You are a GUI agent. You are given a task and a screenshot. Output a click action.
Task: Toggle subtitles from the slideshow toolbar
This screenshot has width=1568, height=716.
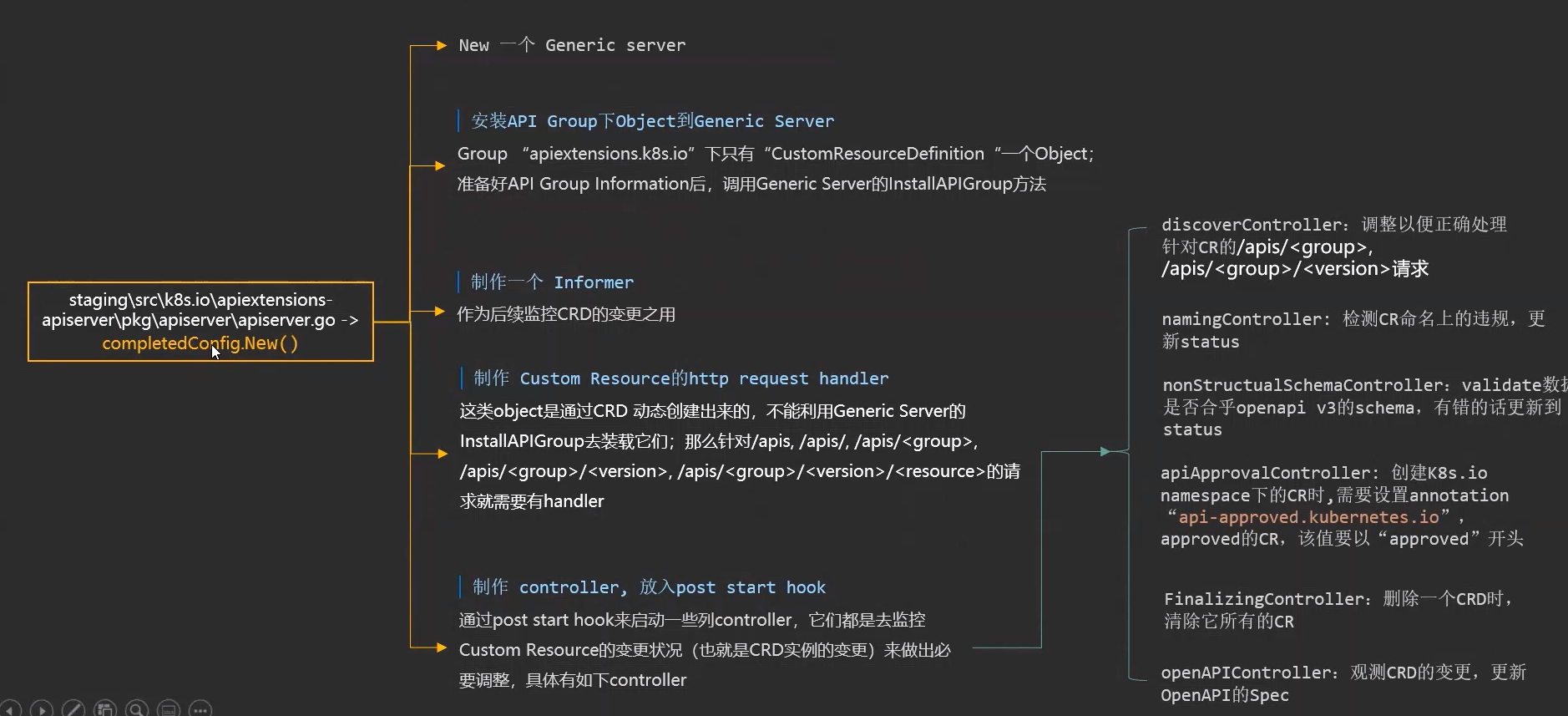pyautogui.click(x=169, y=710)
